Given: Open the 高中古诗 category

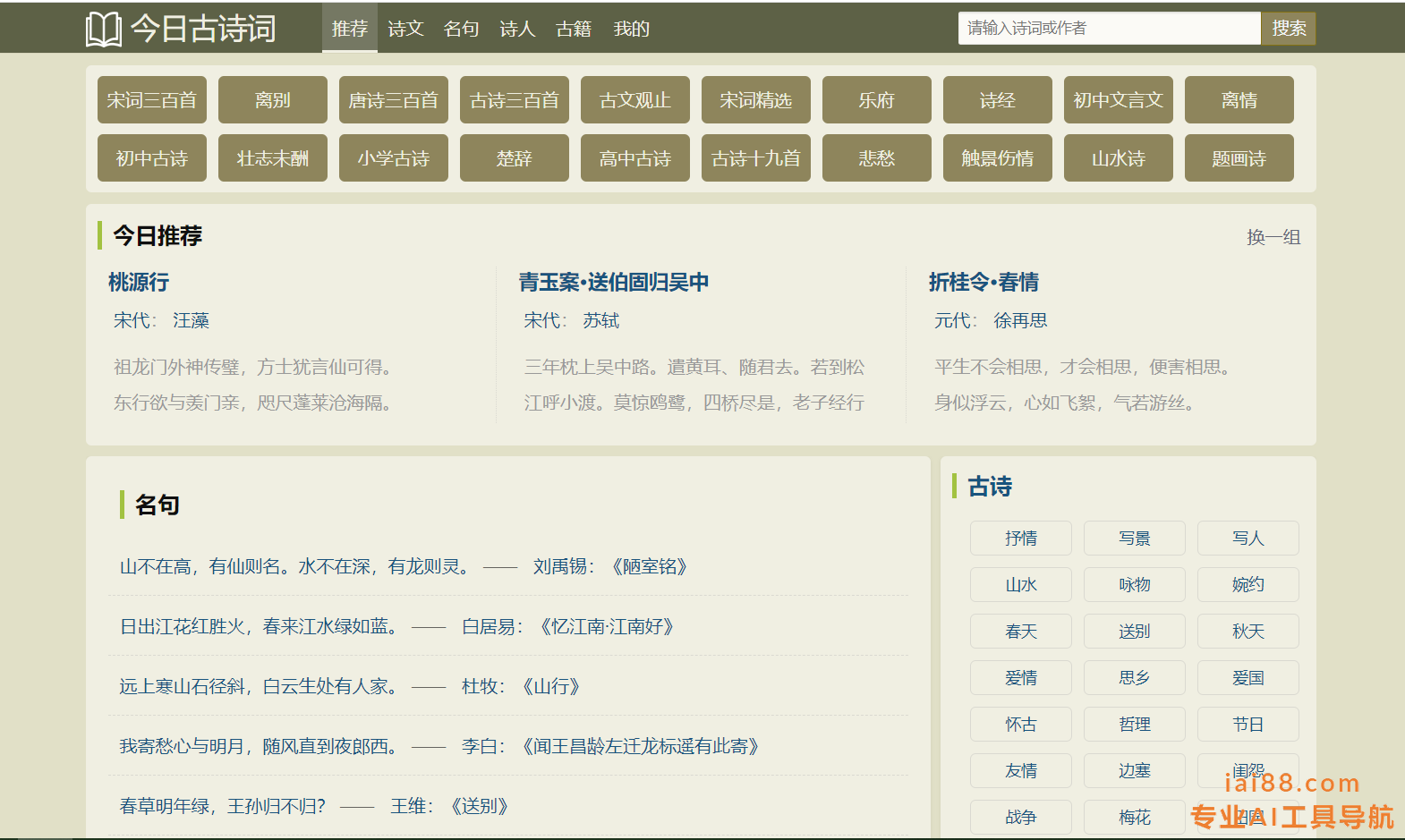Looking at the screenshot, I should point(635,157).
